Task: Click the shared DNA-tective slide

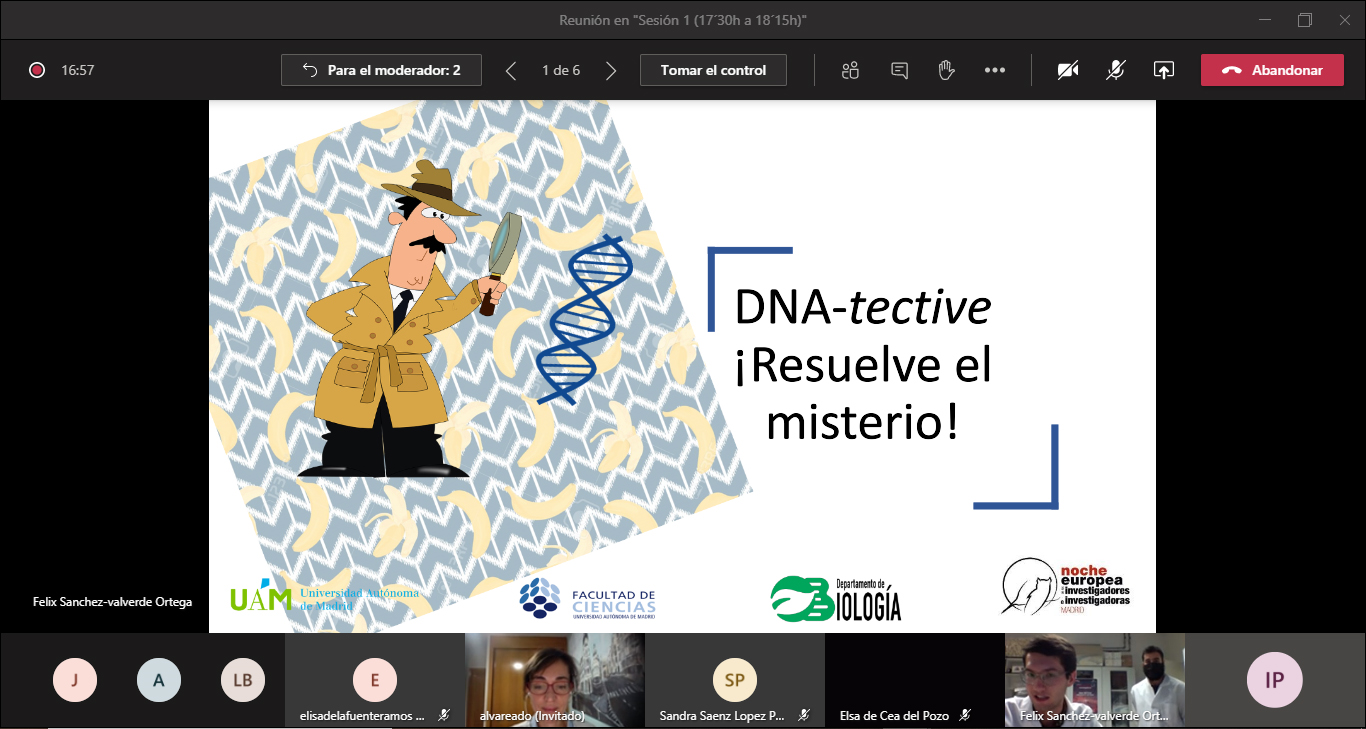Action: point(682,366)
